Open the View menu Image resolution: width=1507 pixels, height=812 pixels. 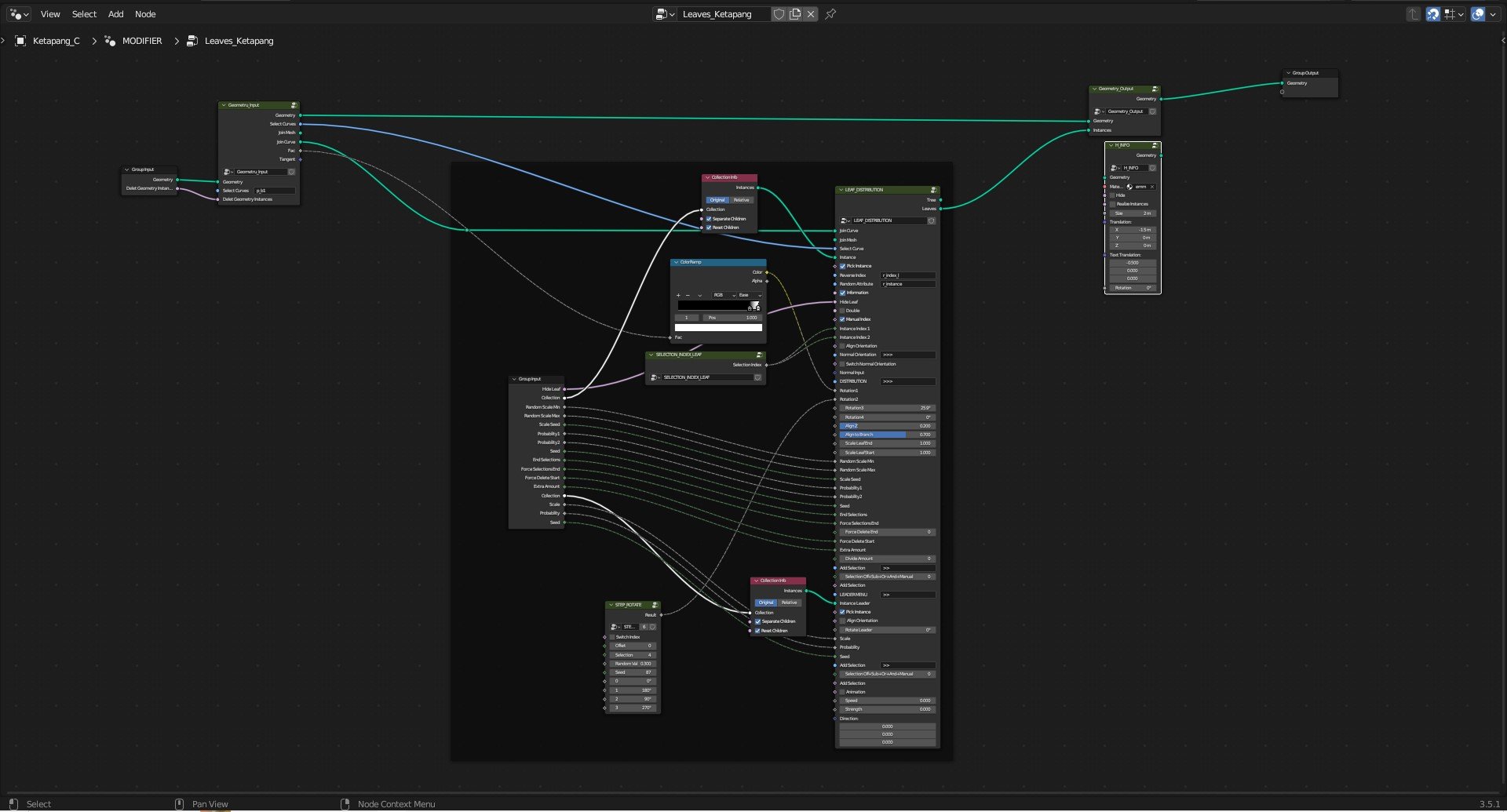coord(50,14)
